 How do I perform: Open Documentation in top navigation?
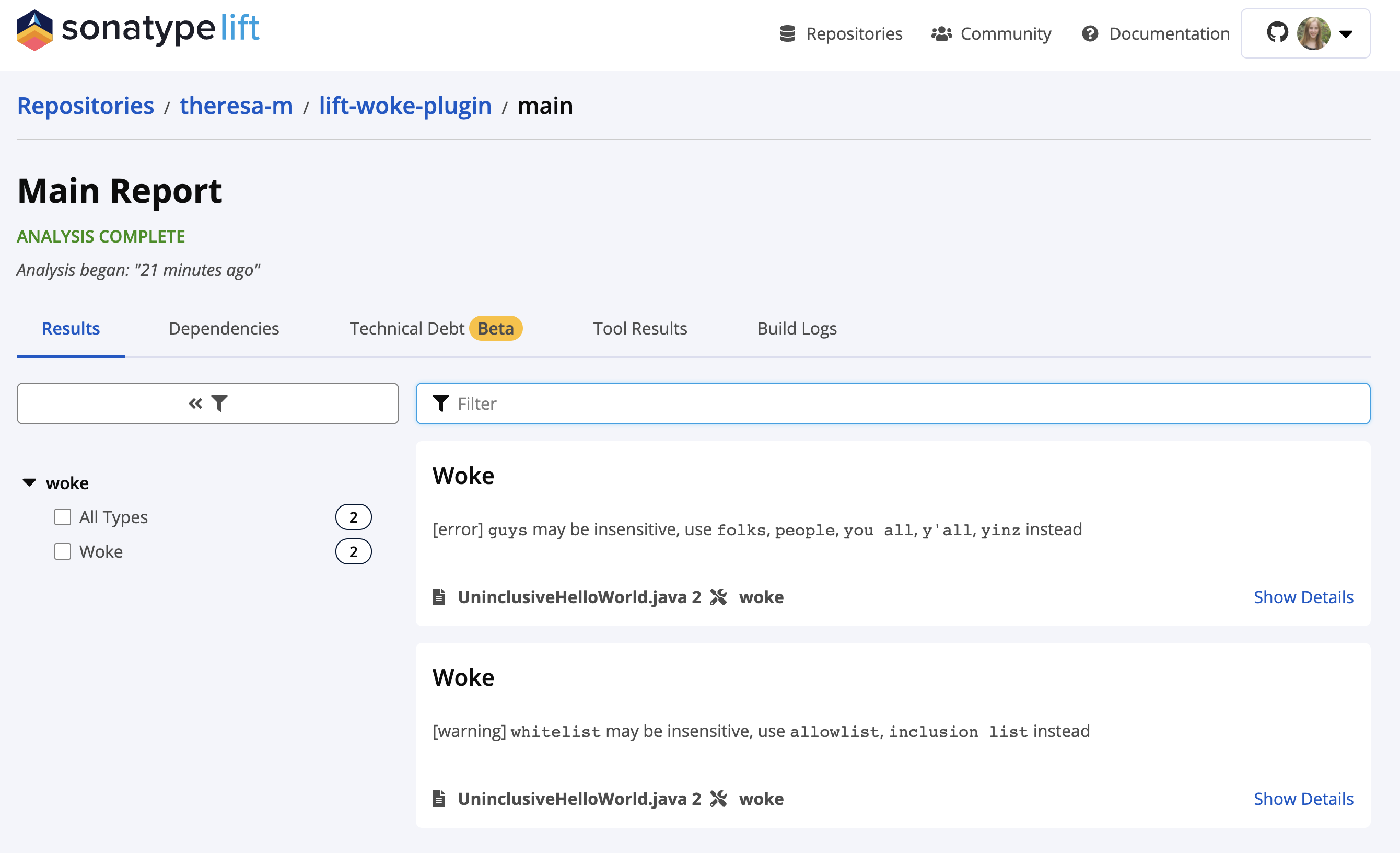[x=1156, y=33]
